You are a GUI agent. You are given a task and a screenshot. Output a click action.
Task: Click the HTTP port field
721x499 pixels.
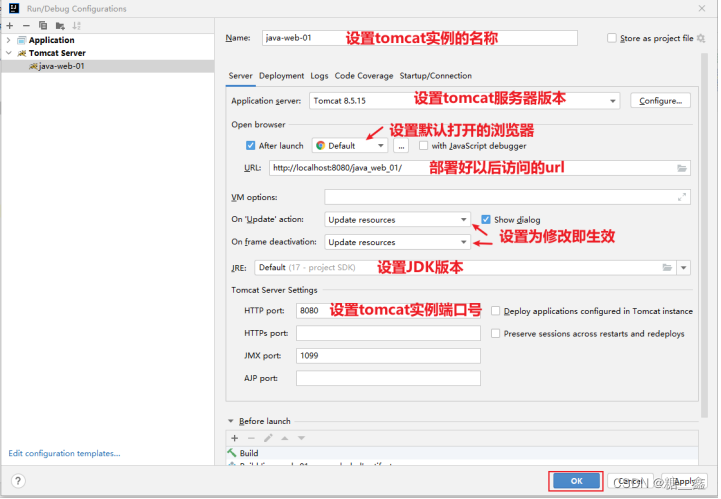pos(388,310)
